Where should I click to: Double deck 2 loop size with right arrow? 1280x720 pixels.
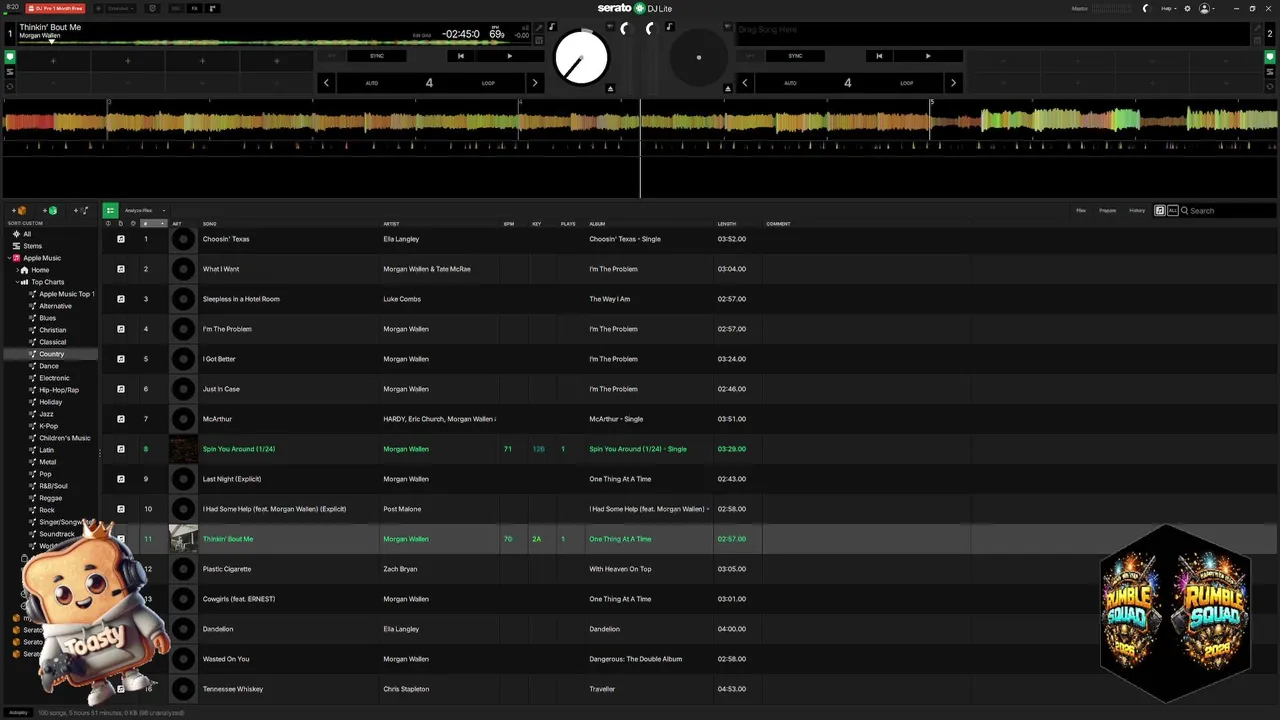point(953,83)
